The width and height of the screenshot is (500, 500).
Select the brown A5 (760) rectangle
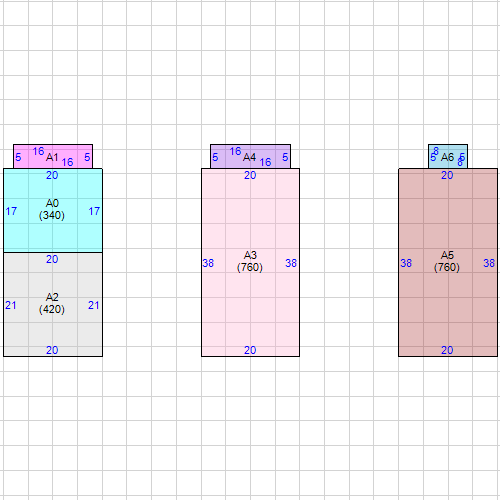[448, 262]
